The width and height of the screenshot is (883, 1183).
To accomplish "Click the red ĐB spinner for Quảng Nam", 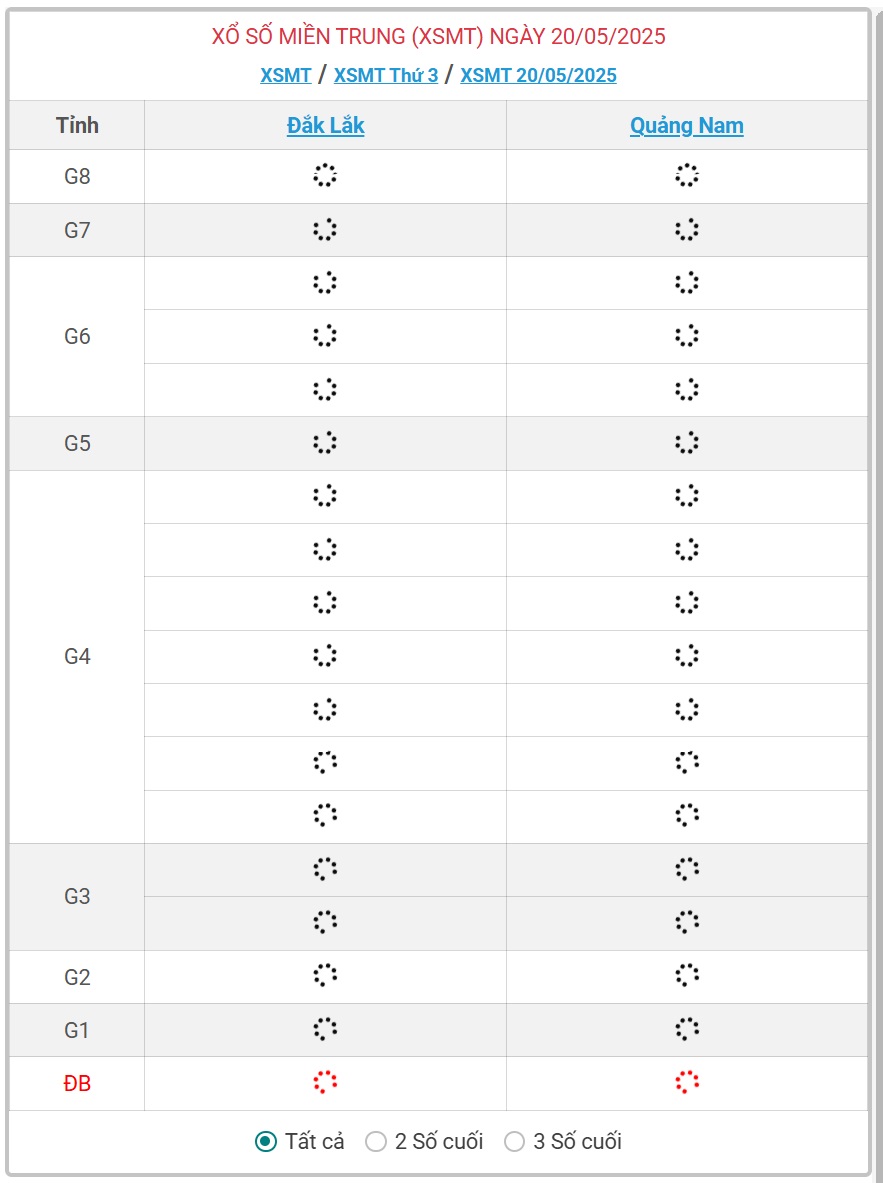I will coord(687,1083).
